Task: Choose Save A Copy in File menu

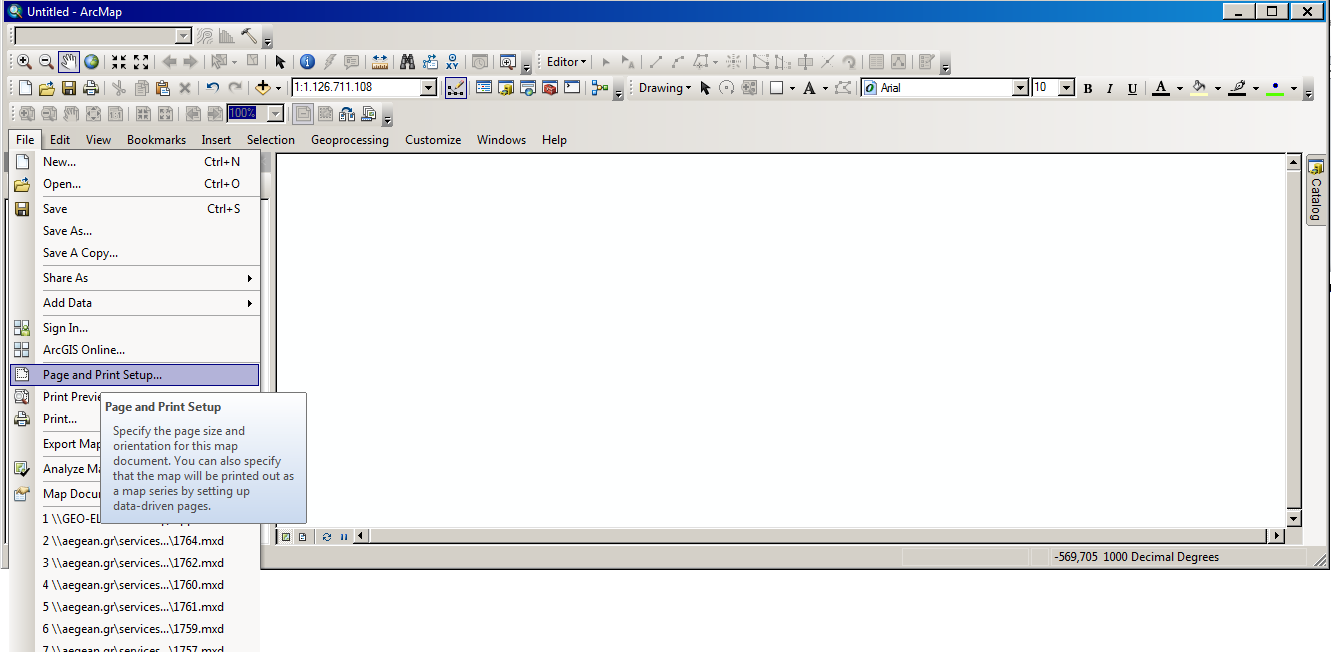Action: (135, 253)
